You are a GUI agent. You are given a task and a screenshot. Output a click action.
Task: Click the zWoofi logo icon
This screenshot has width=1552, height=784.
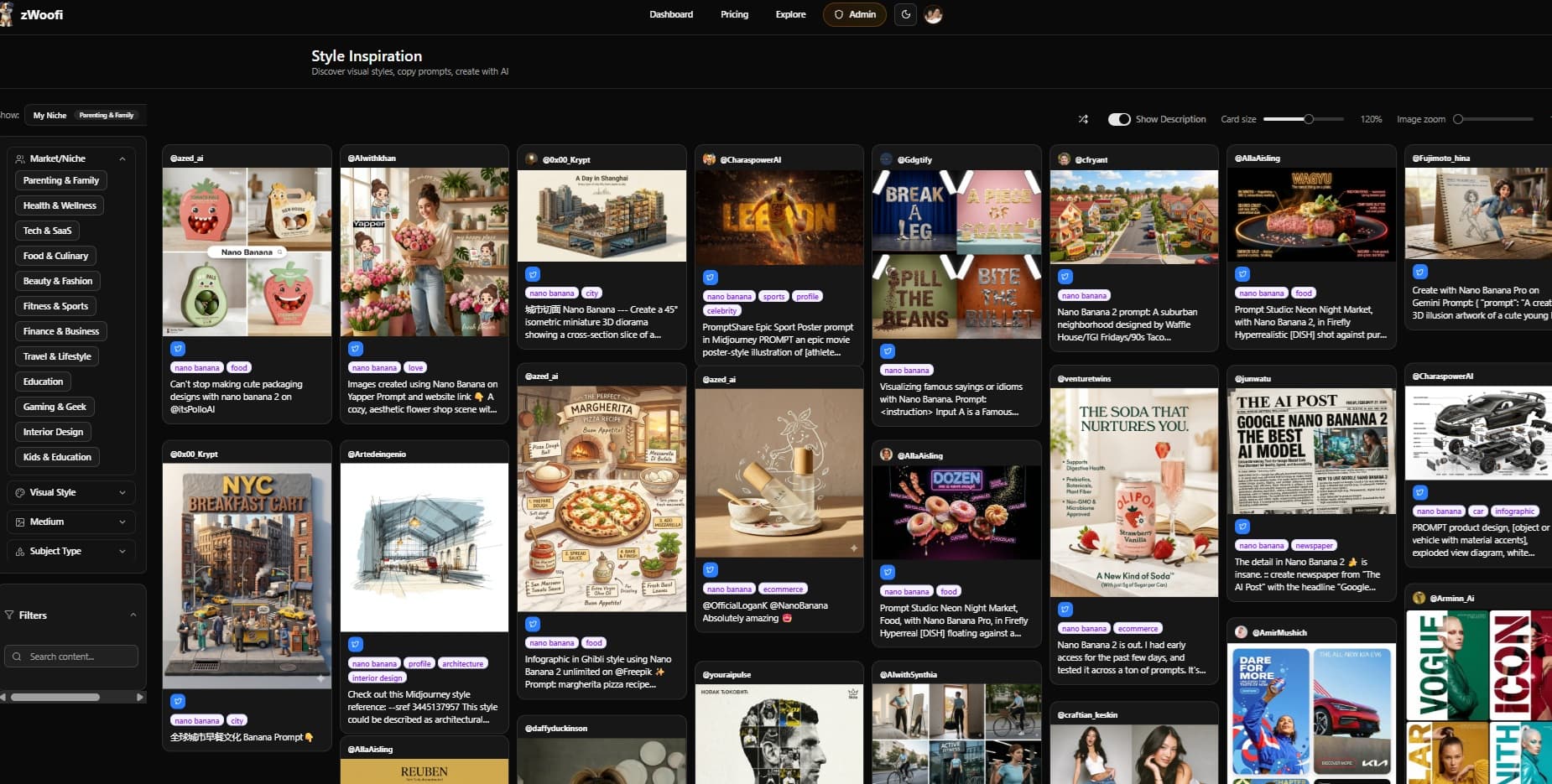[7, 14]
